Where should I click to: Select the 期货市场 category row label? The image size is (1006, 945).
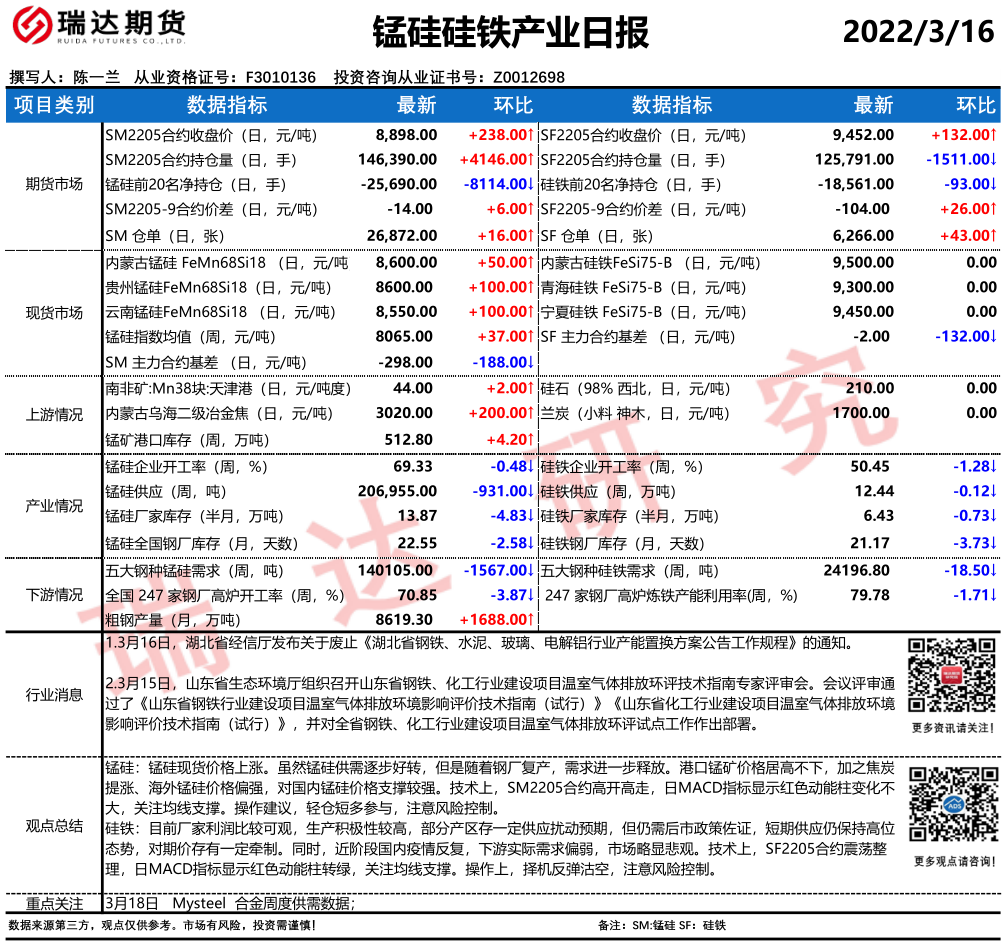[54, 184]
